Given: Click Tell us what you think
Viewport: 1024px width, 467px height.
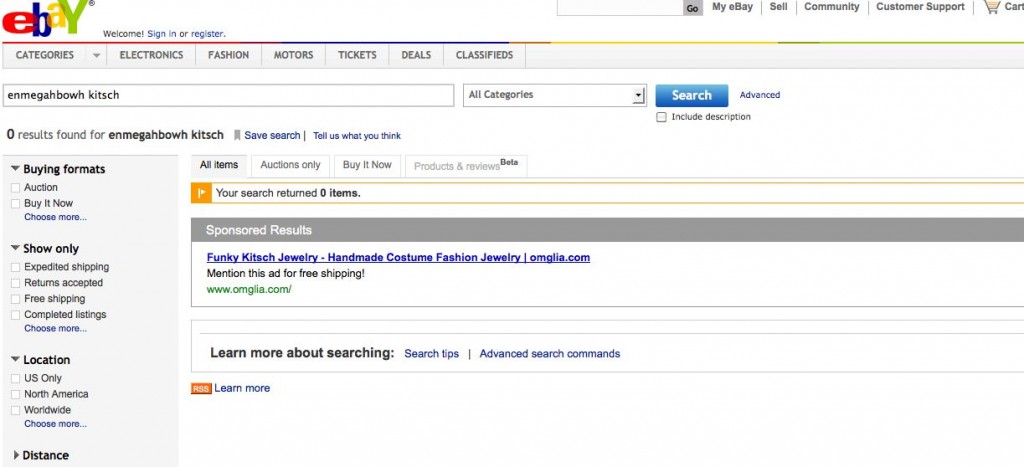Looking at the screenshot, I should coord(357,136).
